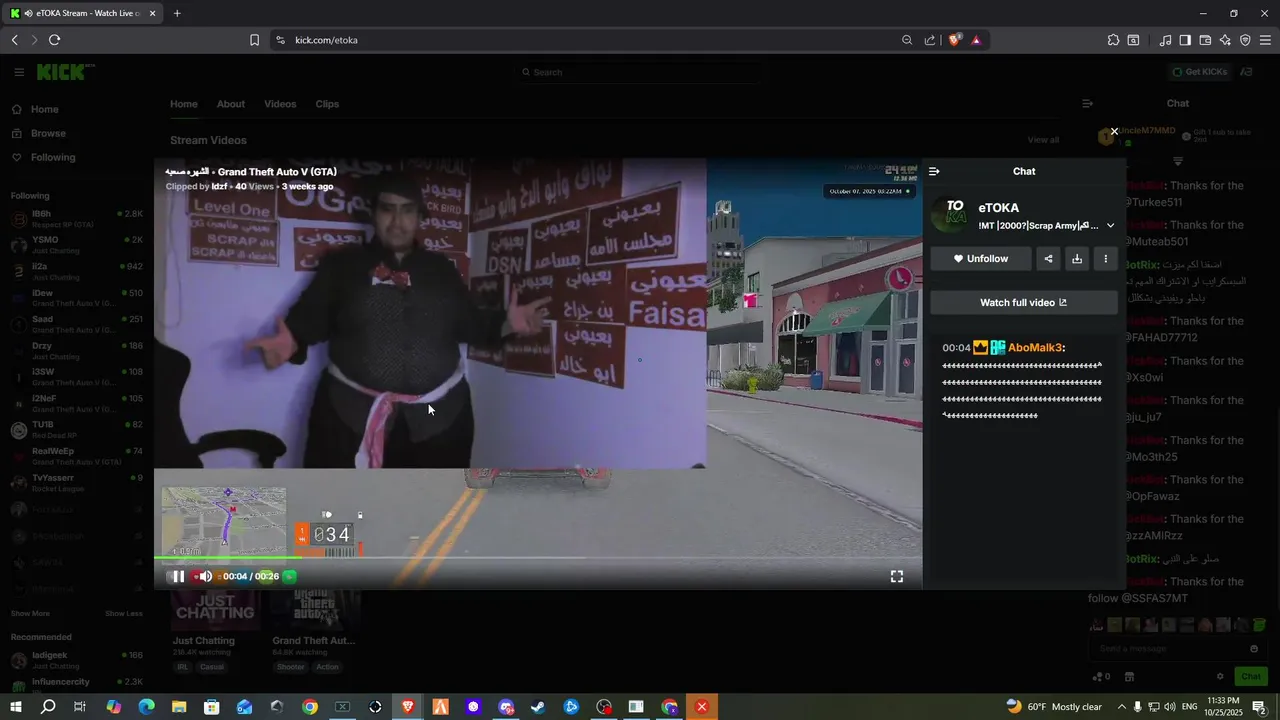Switch to the About channel tab
This screenshot has height=720, width=1280.
(231, 104)
